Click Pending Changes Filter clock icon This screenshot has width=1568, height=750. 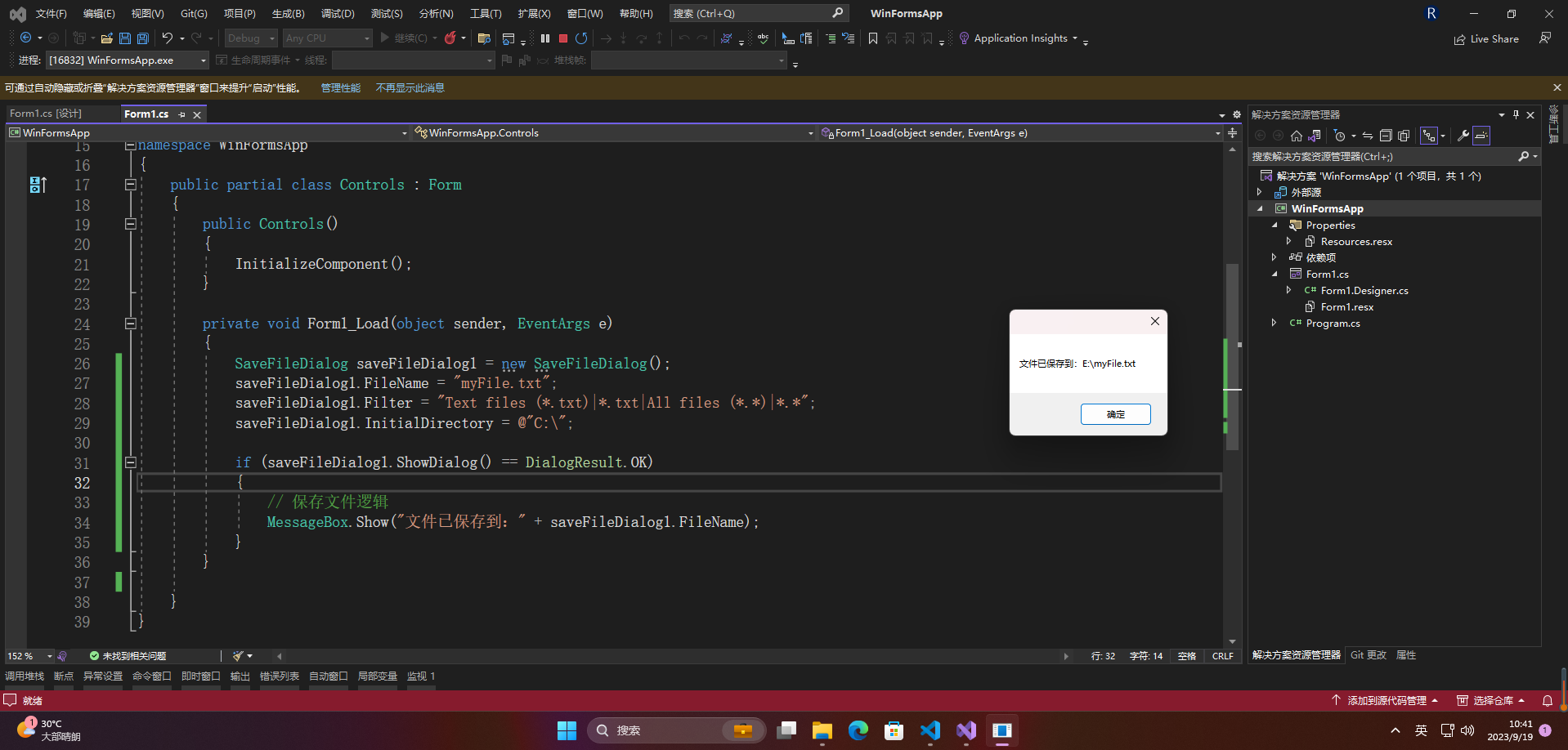pos(1339,136)
